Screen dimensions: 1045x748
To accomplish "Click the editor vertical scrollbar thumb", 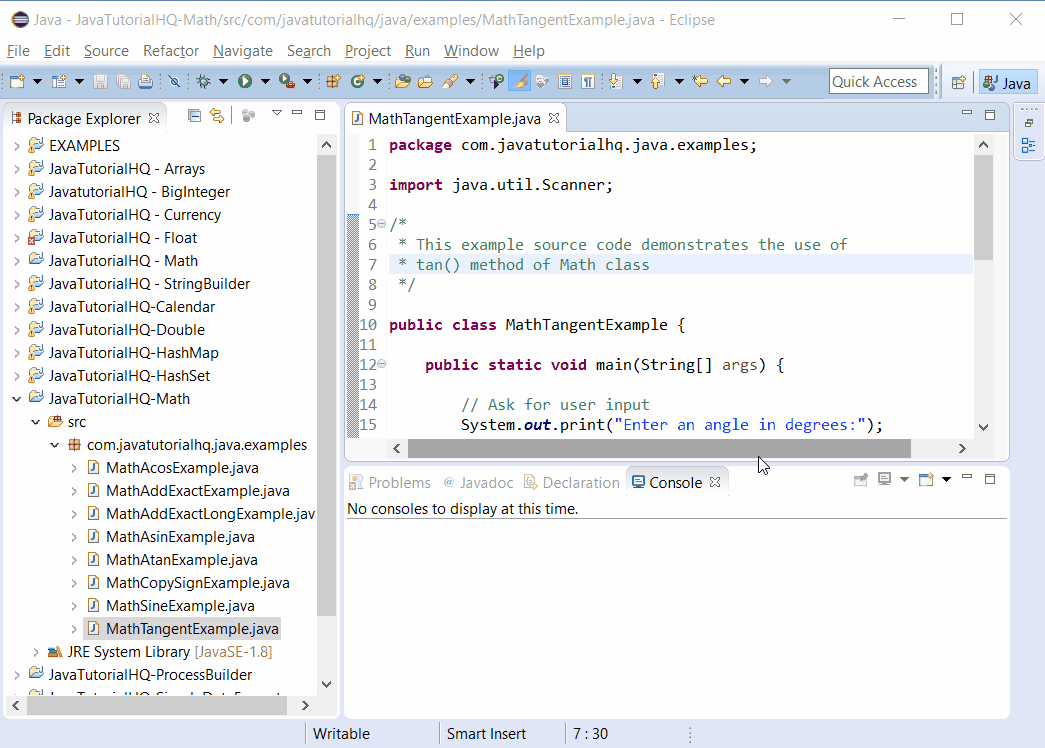I will tap(983, 207).
